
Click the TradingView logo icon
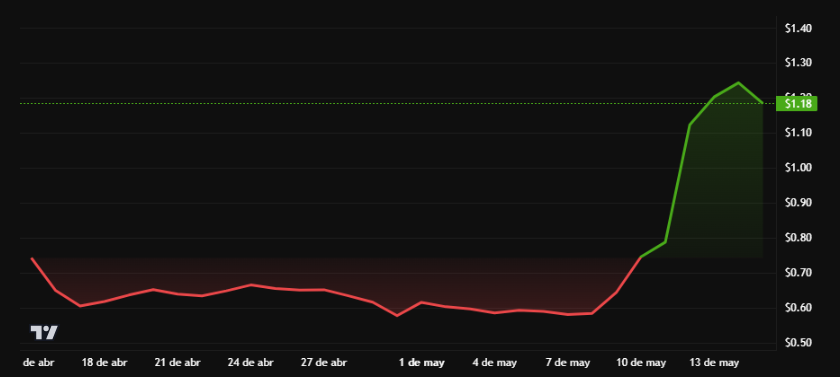coord(44,333)
